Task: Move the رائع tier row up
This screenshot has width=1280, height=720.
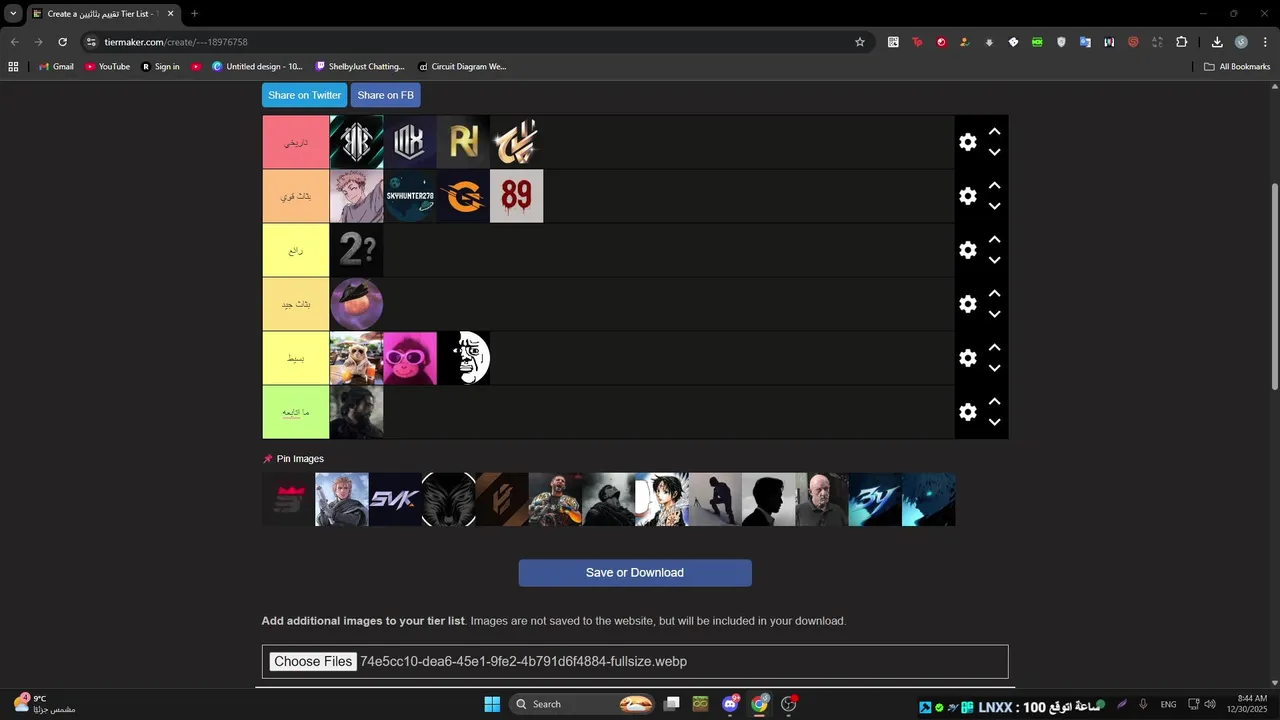Action: 994,240
